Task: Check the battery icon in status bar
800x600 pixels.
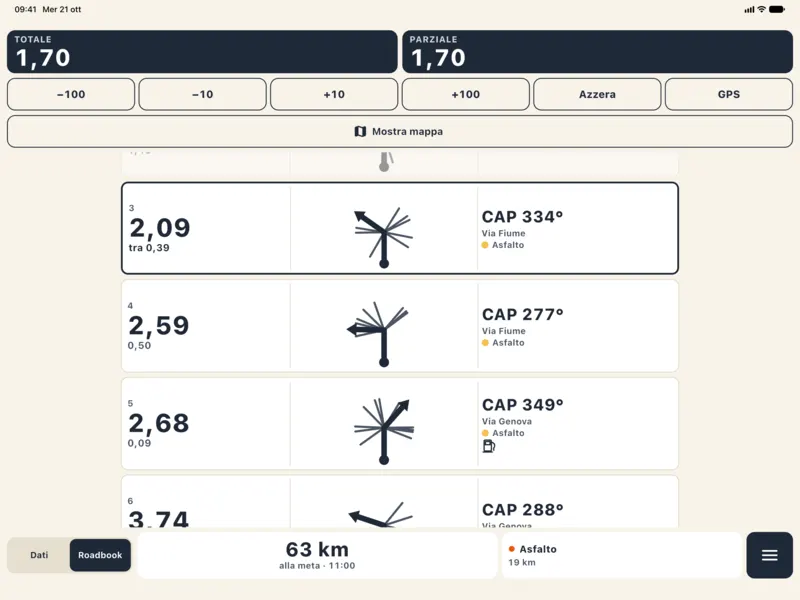Action: [x=777, y=9]
